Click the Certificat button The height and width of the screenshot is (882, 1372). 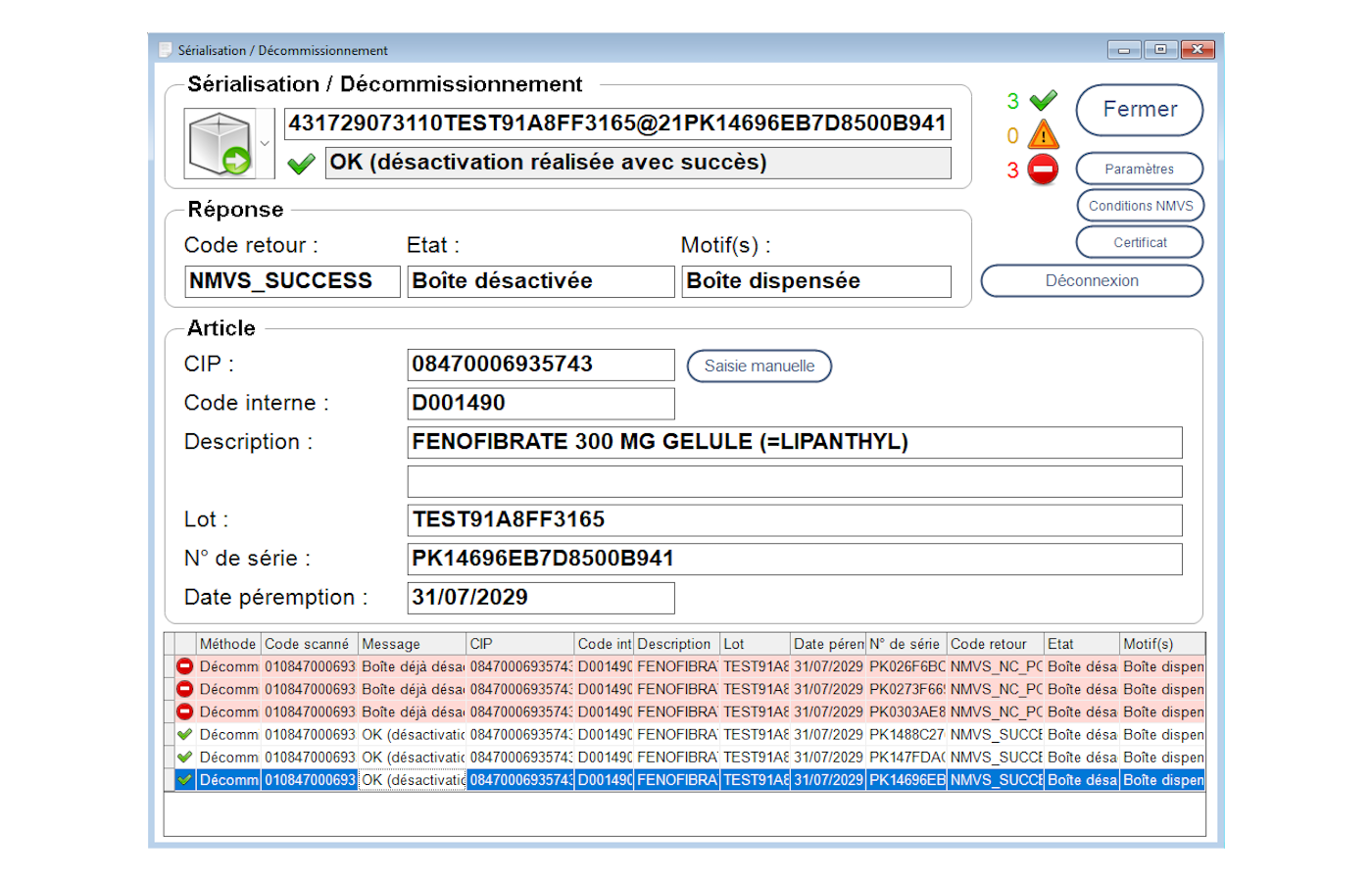pyautogui.click(x=1139, y=242)
